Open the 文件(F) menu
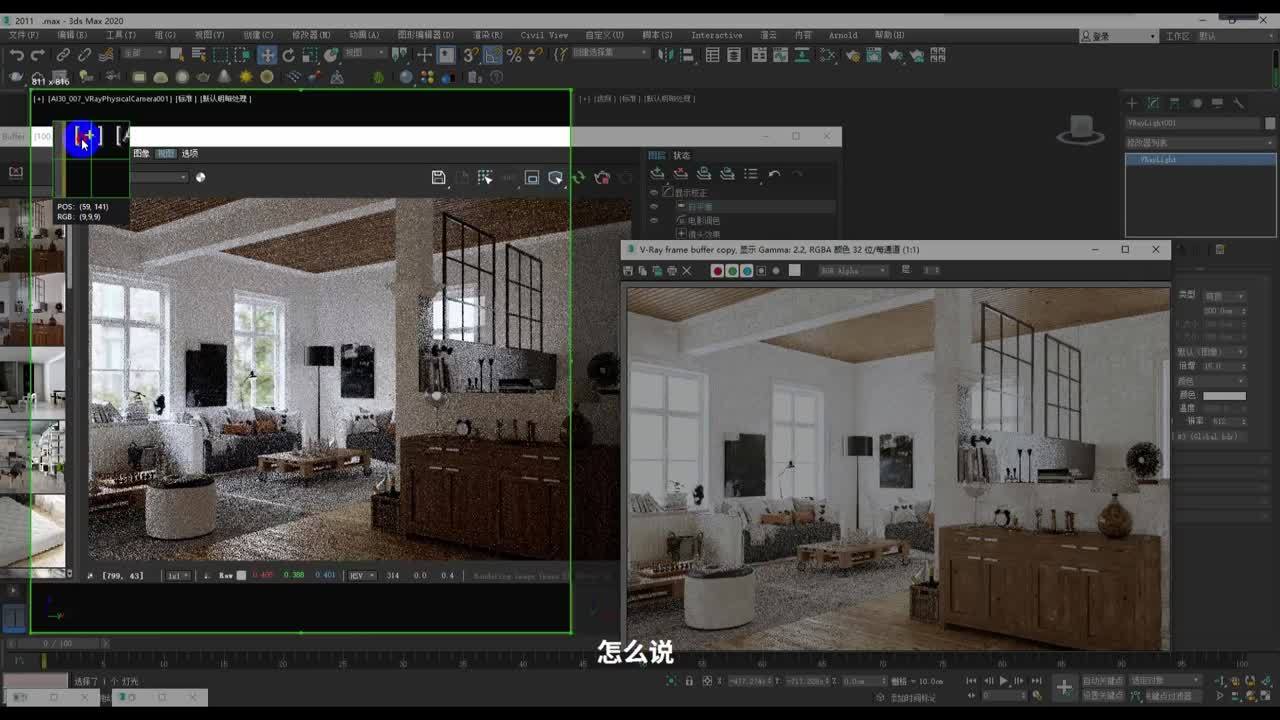Screen dimensions: 1280x720 pos(24,35)
